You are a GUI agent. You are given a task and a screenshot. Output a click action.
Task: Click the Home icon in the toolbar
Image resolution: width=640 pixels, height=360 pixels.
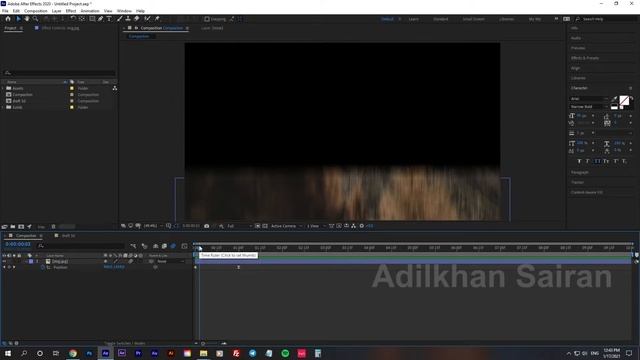pos(8,19)
